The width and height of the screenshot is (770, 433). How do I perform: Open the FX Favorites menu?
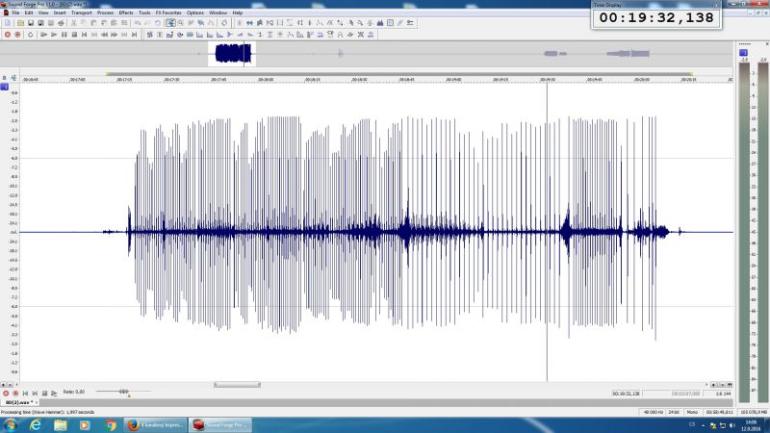168,12
